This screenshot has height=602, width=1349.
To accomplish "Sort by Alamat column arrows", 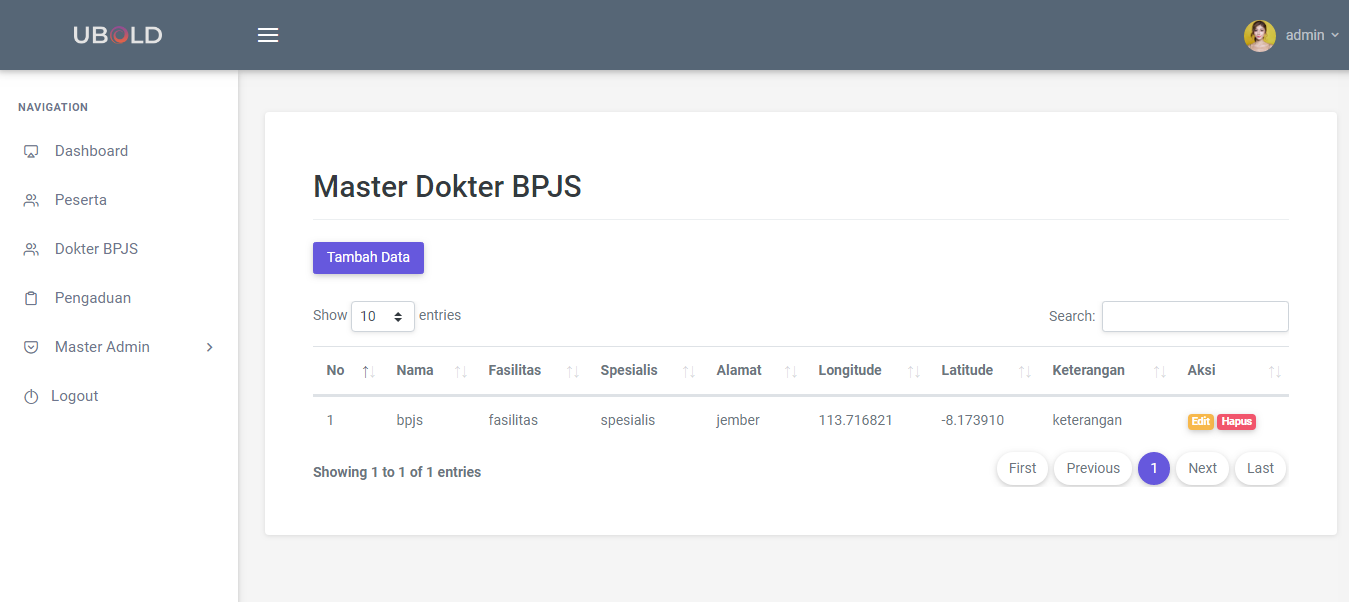I will coord(791,371).
